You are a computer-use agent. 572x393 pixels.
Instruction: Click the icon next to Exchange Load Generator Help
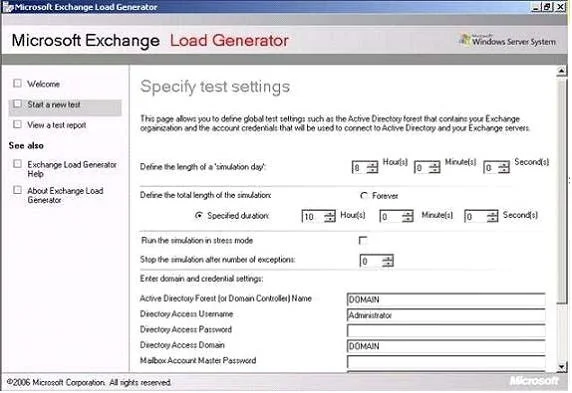click(x=17, y=164)
